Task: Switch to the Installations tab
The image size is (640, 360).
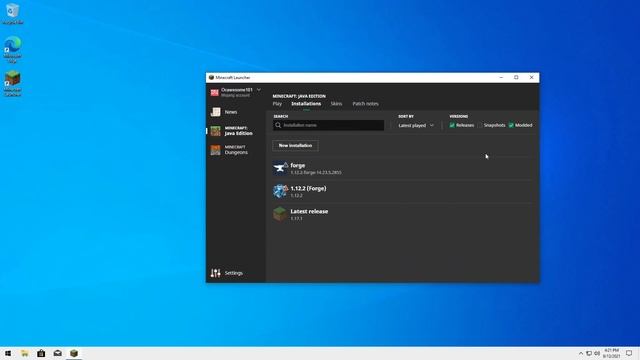Action: (306, 104)
